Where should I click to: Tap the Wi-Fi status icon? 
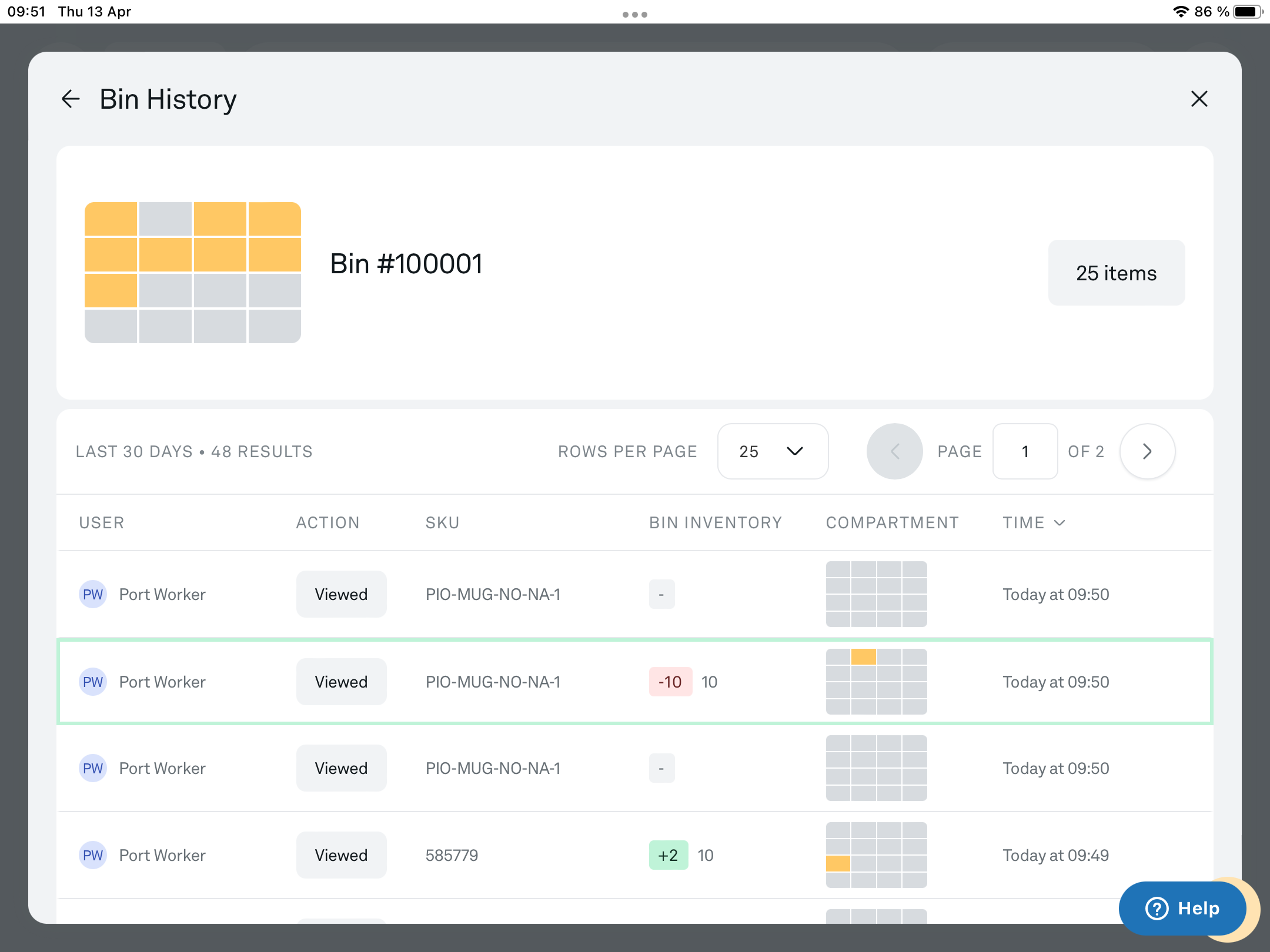pos(1180,12)
